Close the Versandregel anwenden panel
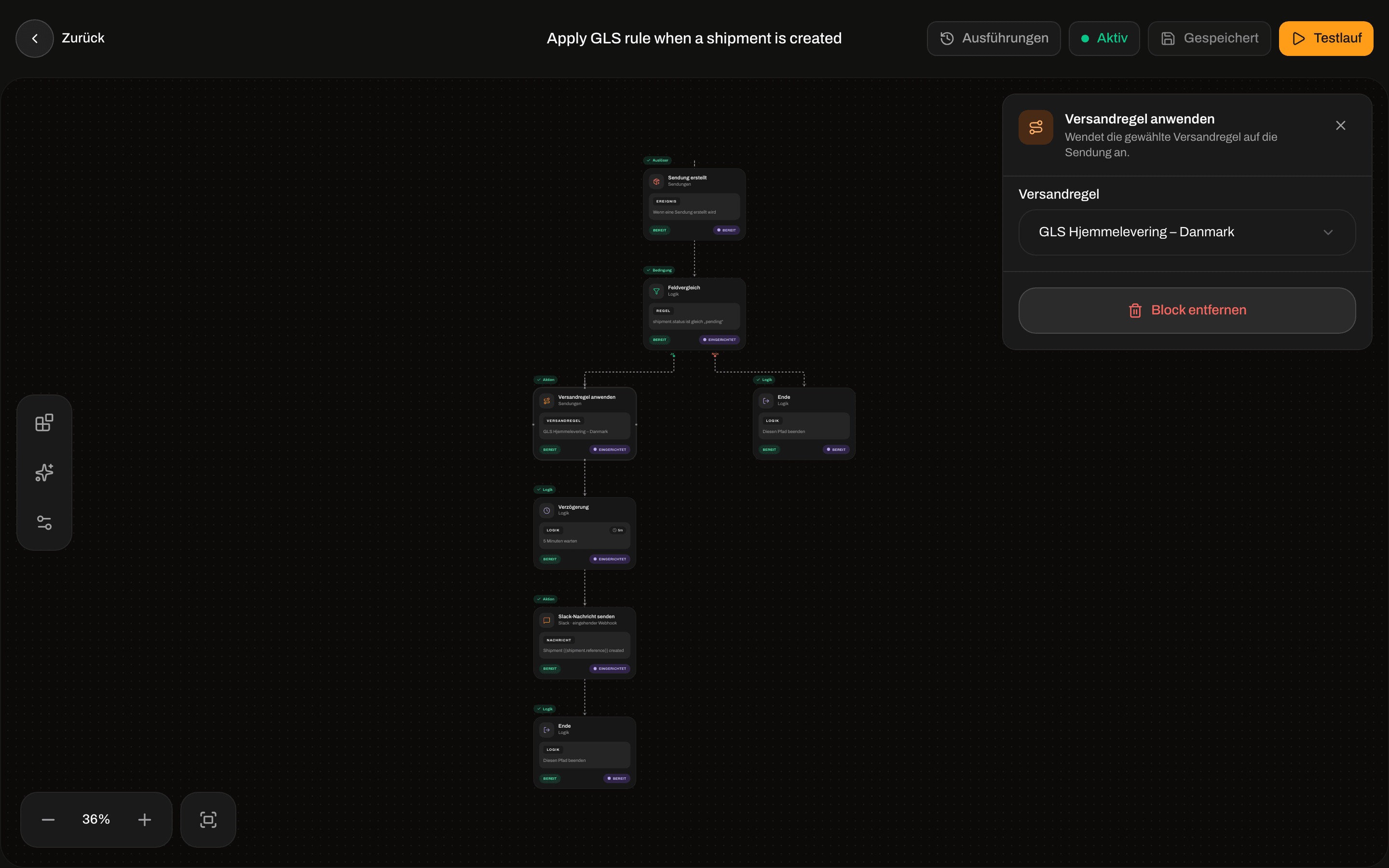This screenshot has height=868, width=1389. (x=1340, y=126)
